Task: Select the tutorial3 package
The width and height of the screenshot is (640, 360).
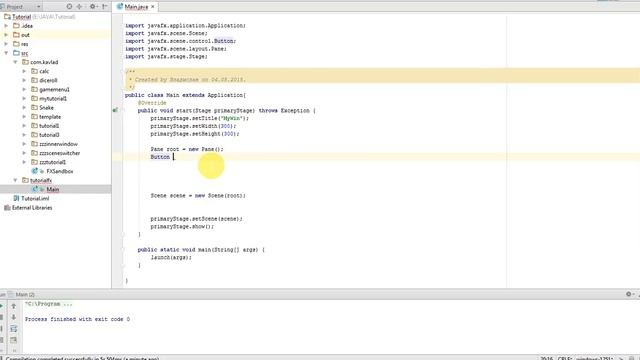Action: pyautogui.click(x=49, y=135)
